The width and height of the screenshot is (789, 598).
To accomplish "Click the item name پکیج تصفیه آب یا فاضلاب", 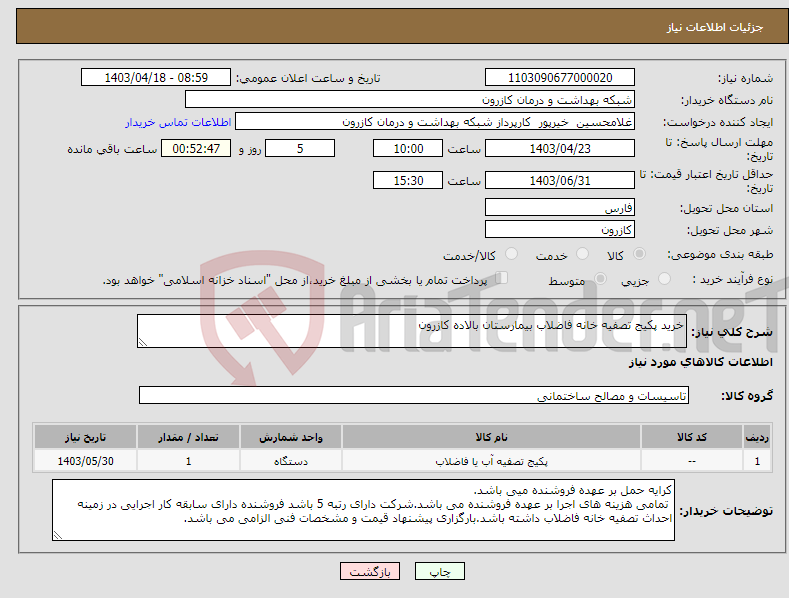I will pos(491,461).
